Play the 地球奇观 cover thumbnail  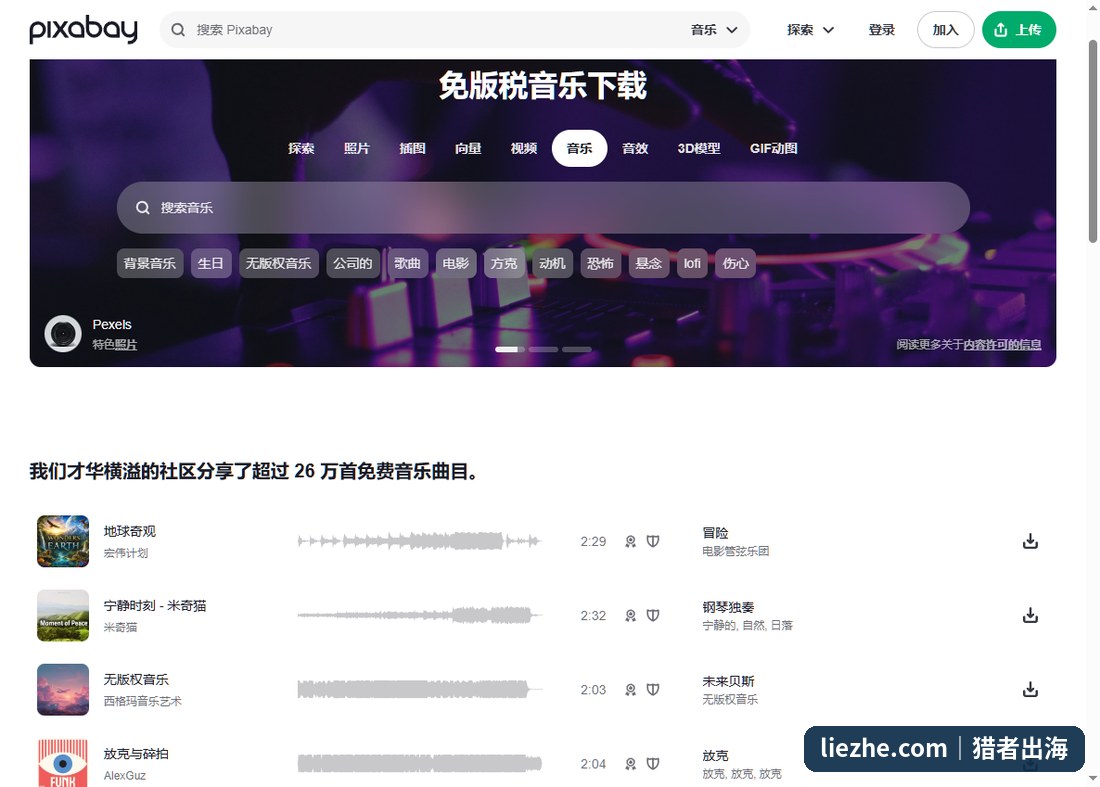point(63,541)
